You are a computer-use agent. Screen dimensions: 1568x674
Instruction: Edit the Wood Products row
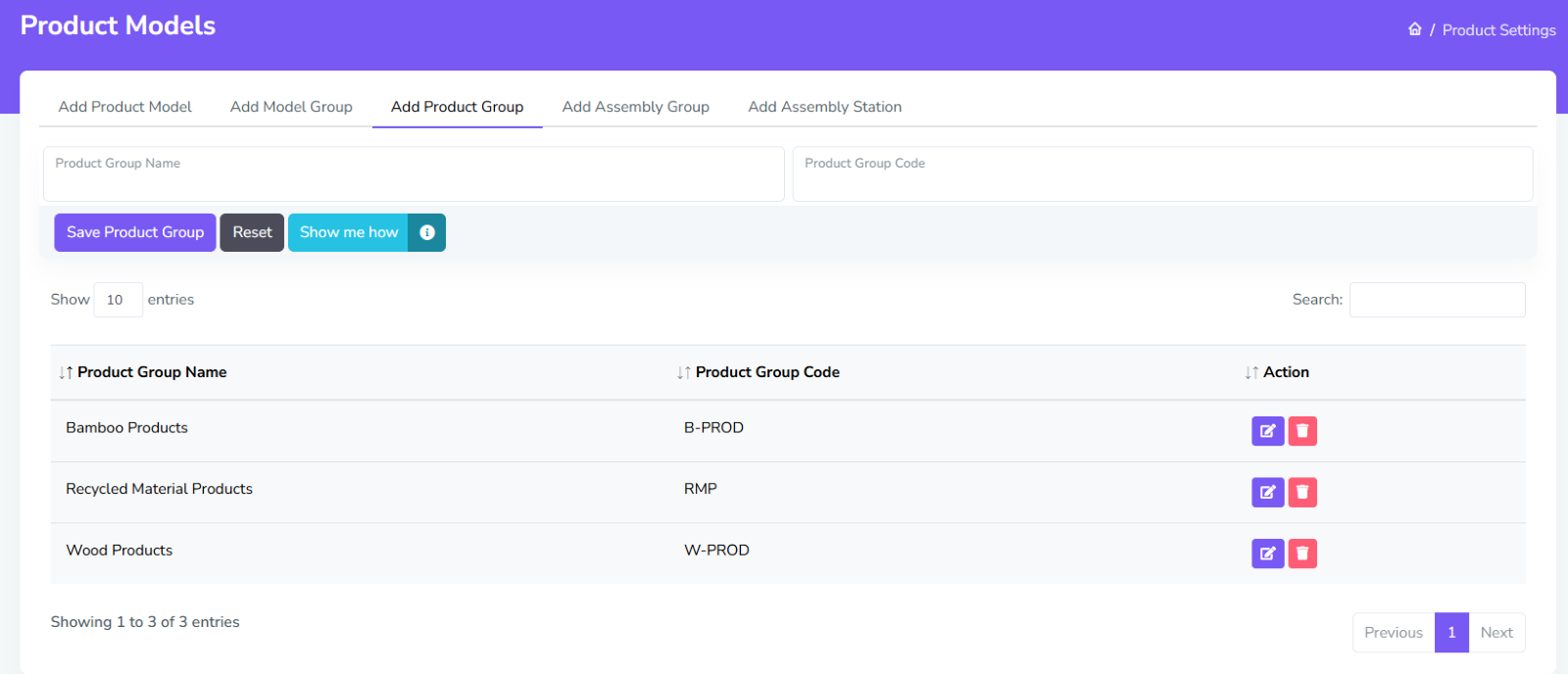(1267, 554)
